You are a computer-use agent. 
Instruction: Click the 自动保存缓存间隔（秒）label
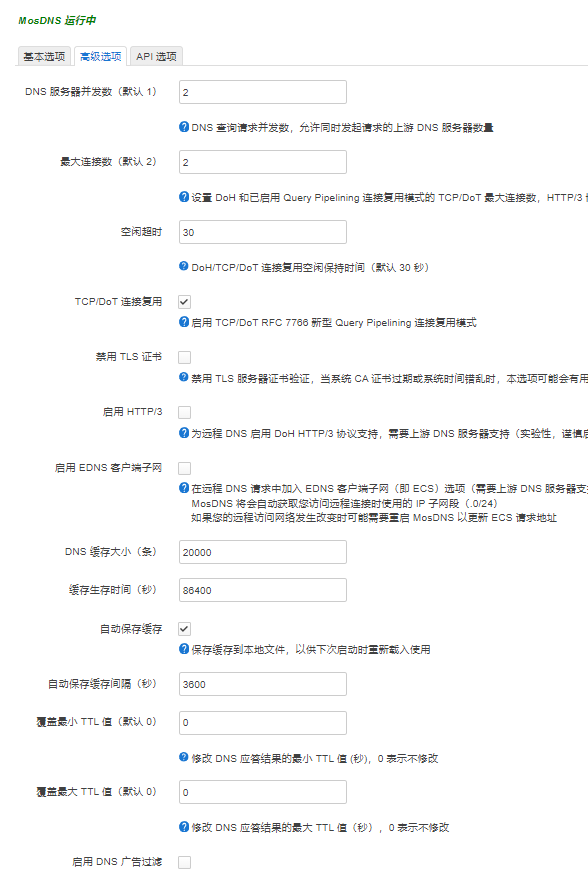[x=105, y=684]
